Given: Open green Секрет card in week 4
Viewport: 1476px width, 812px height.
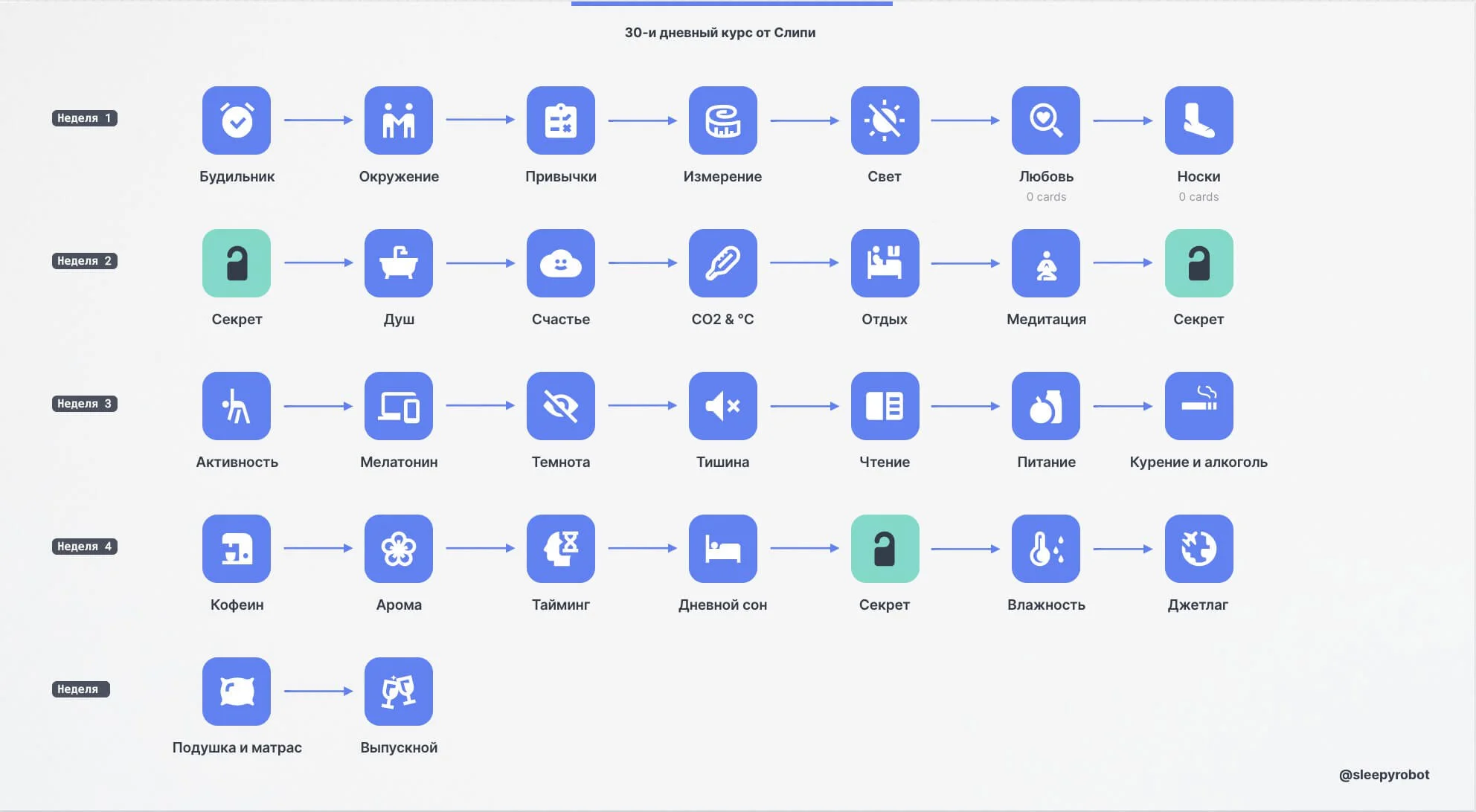Looking at the screenshot, I should click(885, 549).
